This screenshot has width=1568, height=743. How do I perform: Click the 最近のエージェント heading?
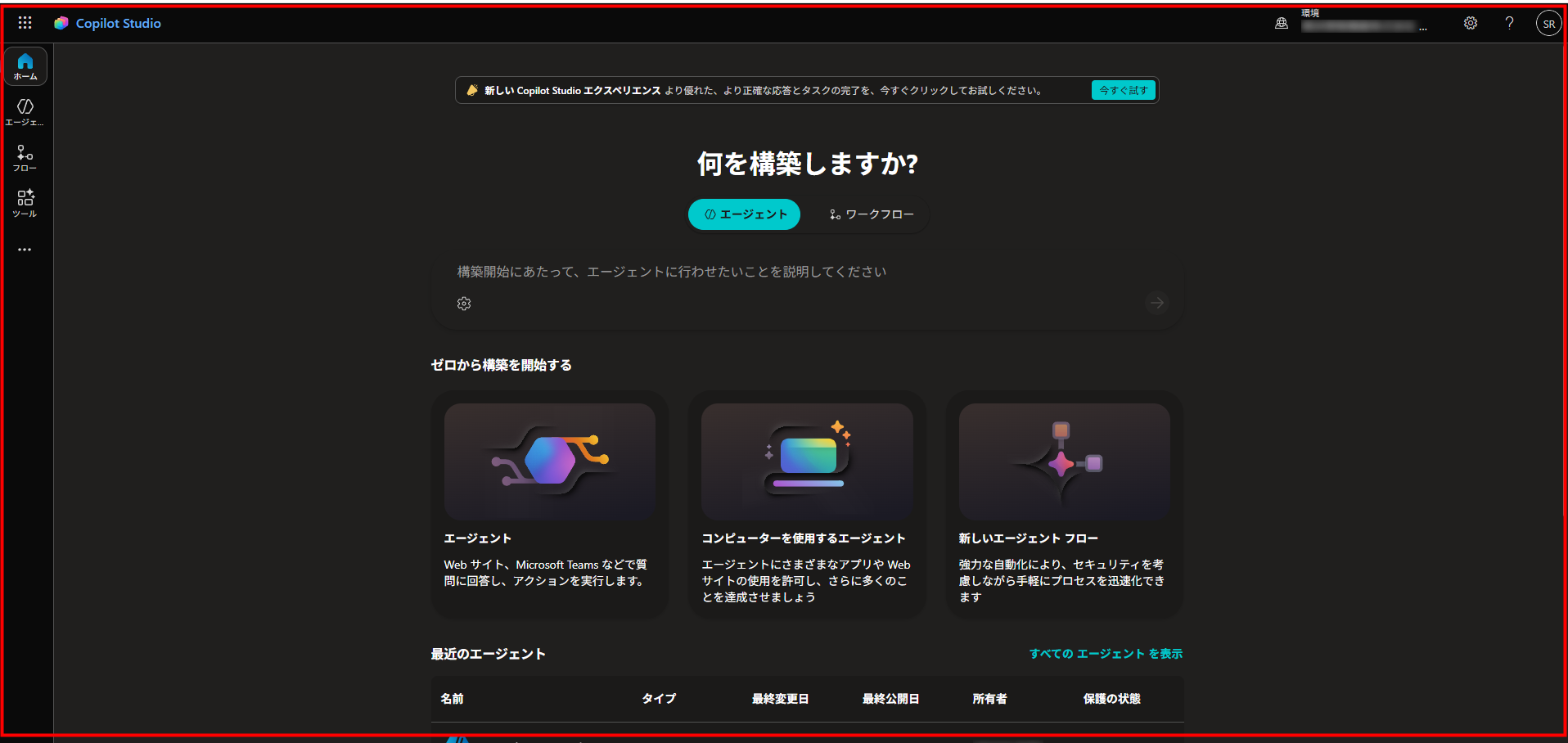[x=489, y=654]
